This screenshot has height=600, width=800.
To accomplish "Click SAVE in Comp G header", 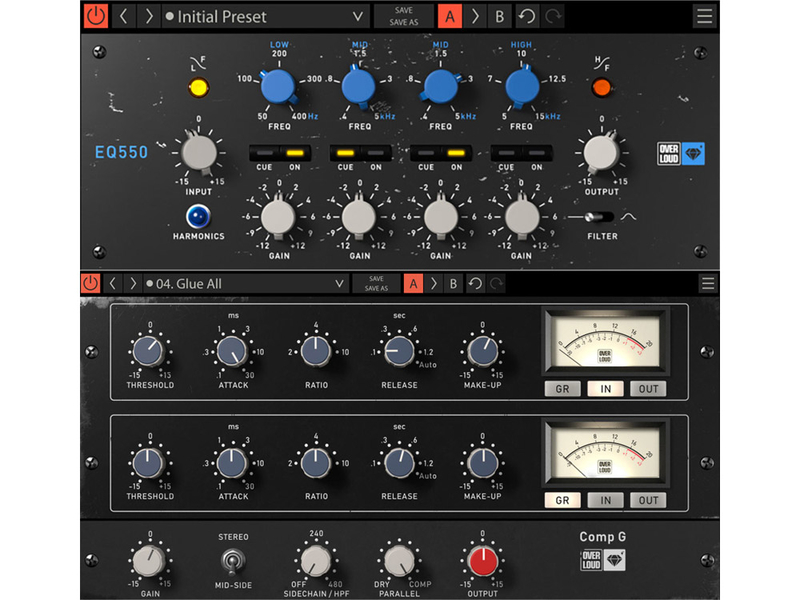I will pyautogui.click(x=376, y=279).
